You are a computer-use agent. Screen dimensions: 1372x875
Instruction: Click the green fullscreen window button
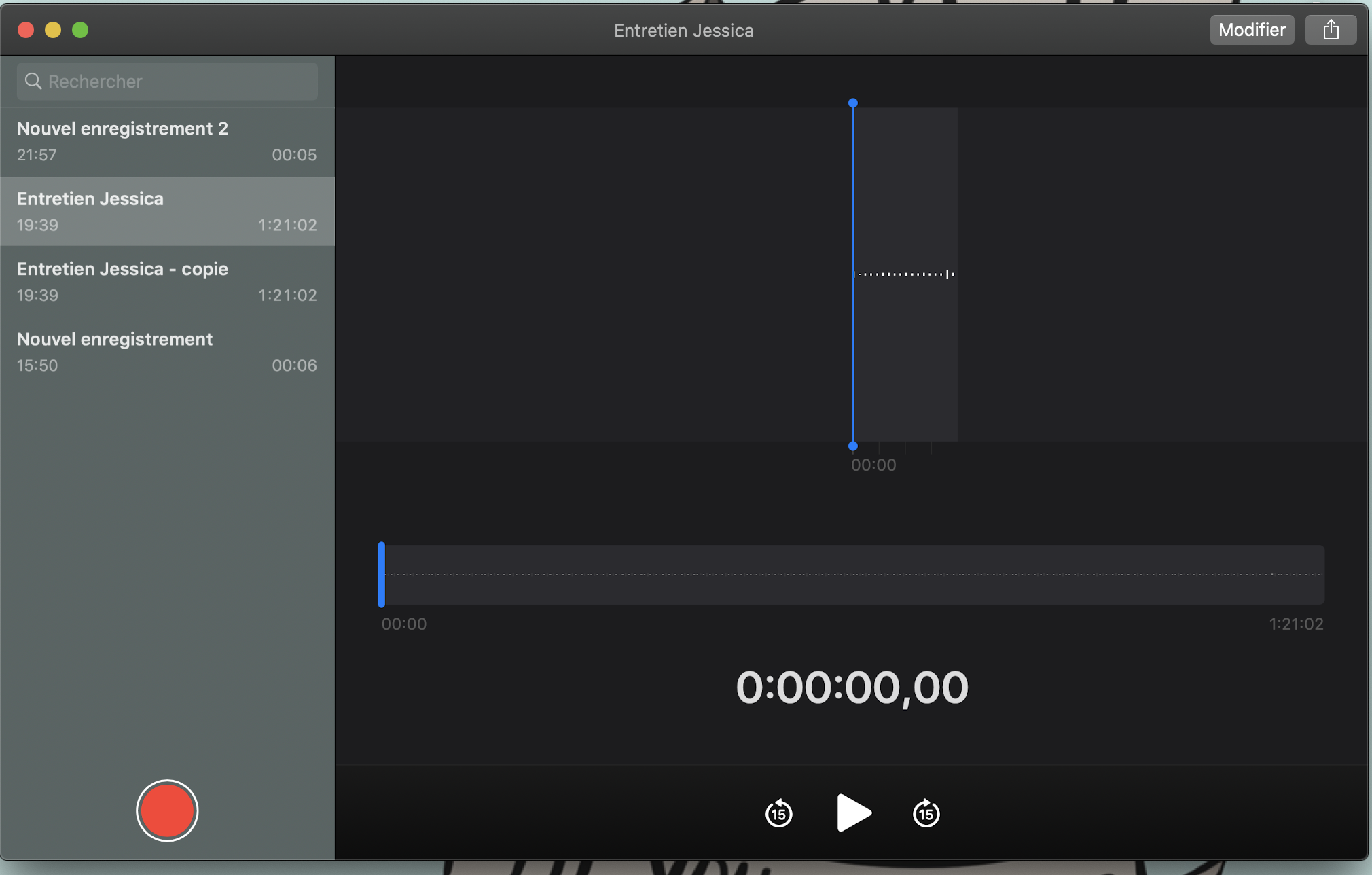click(x=80, y=30)
